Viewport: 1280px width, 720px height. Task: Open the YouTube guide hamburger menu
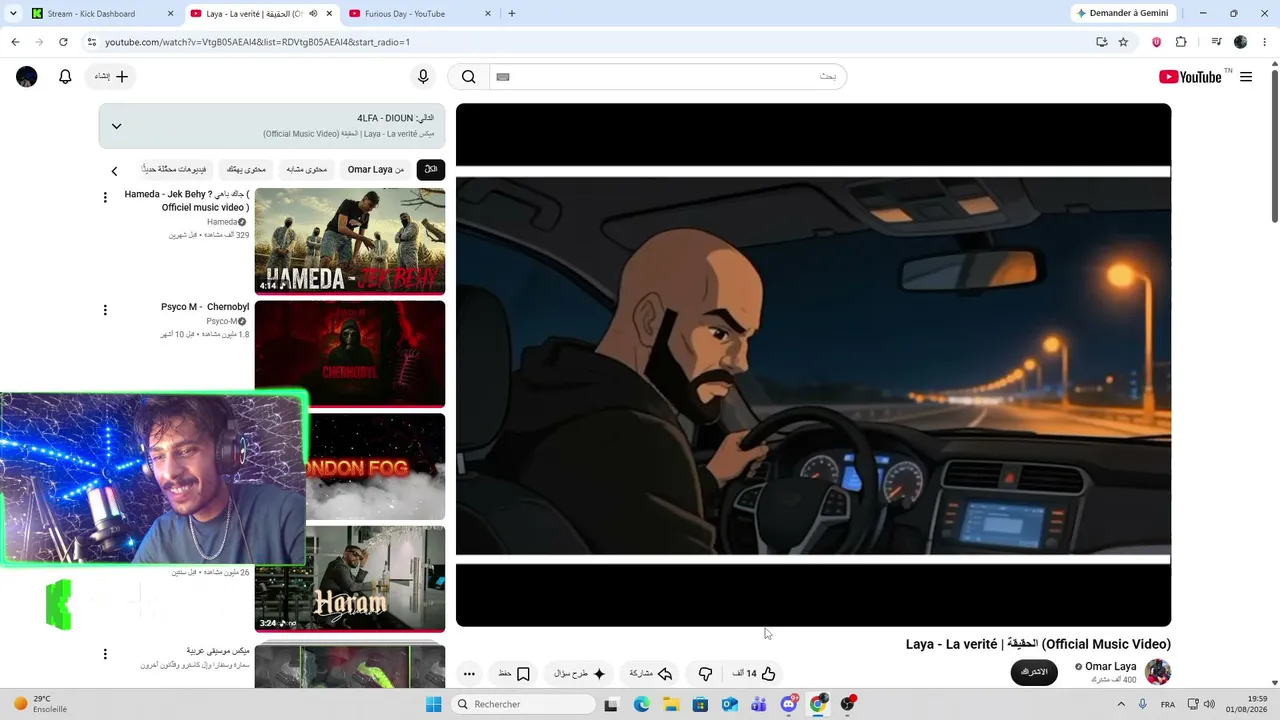click(x=1246, y=77)
